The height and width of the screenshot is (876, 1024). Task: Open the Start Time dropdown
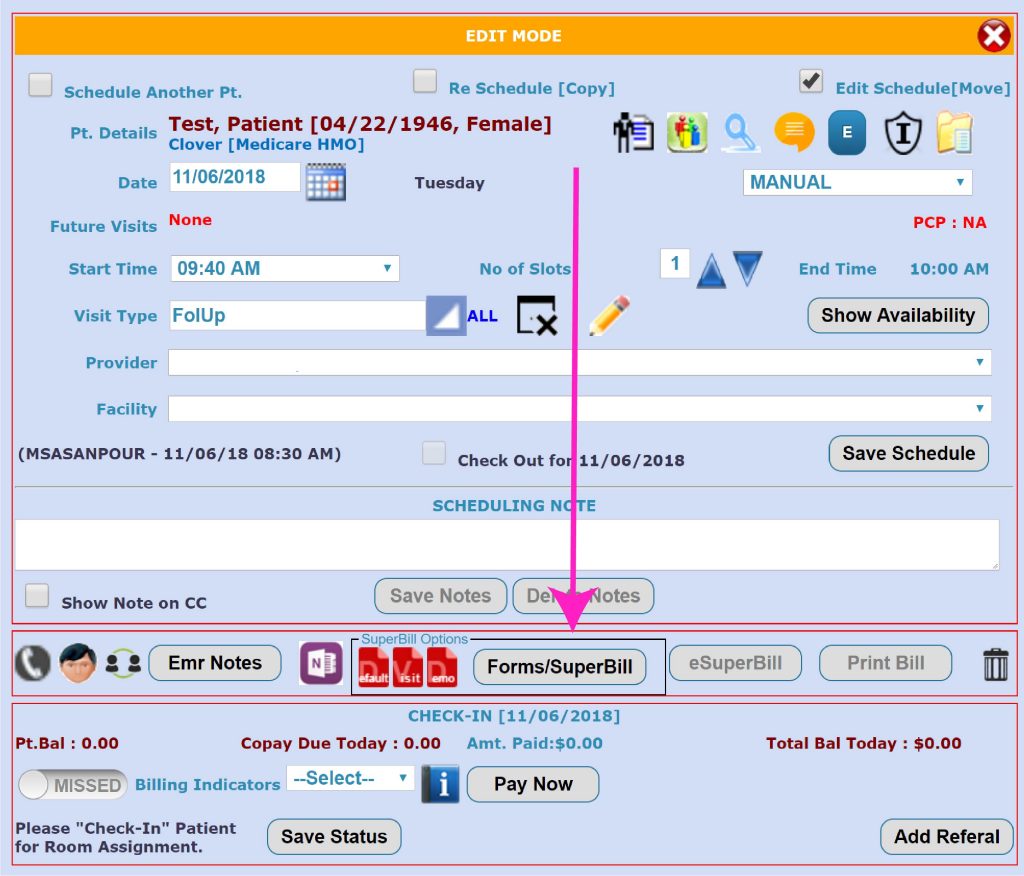(284, 268)
